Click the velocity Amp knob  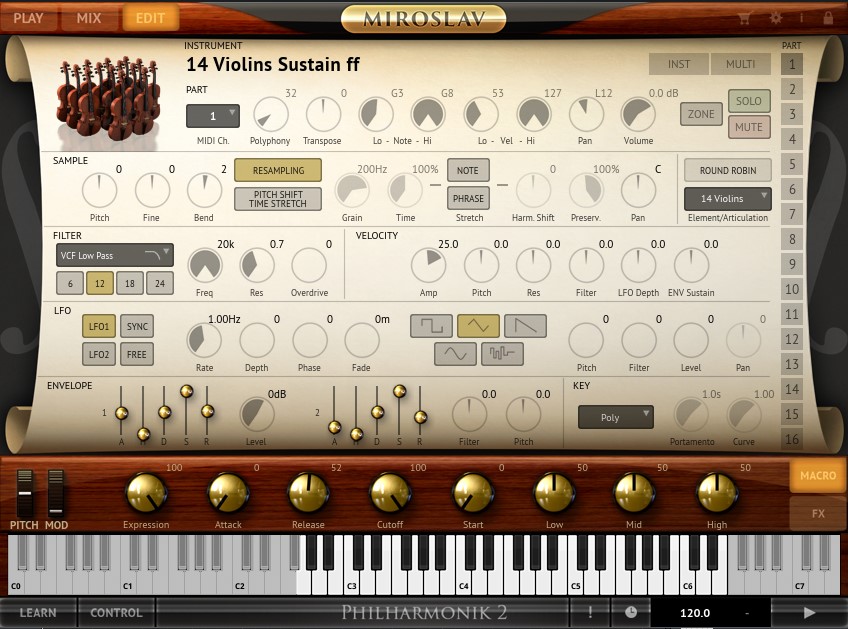click(x=428, y=266)
